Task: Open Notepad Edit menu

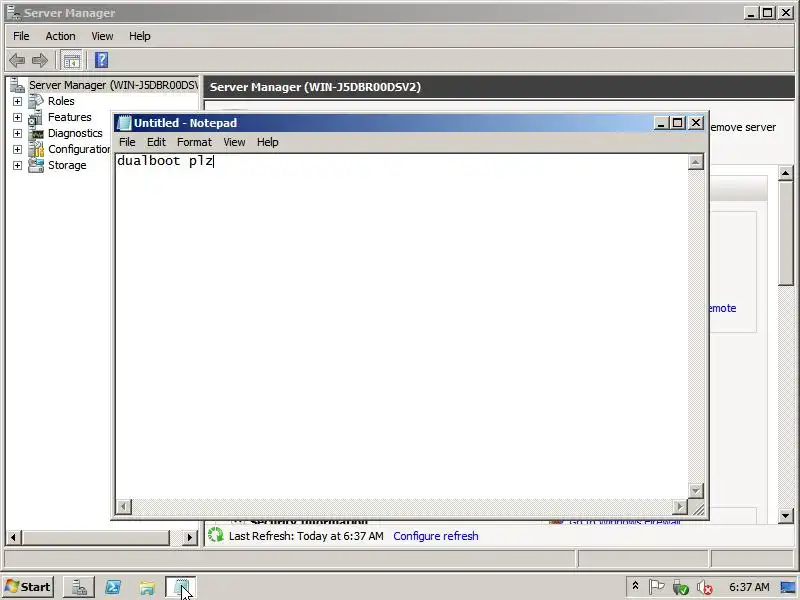Action: click(x=156, y=142)
